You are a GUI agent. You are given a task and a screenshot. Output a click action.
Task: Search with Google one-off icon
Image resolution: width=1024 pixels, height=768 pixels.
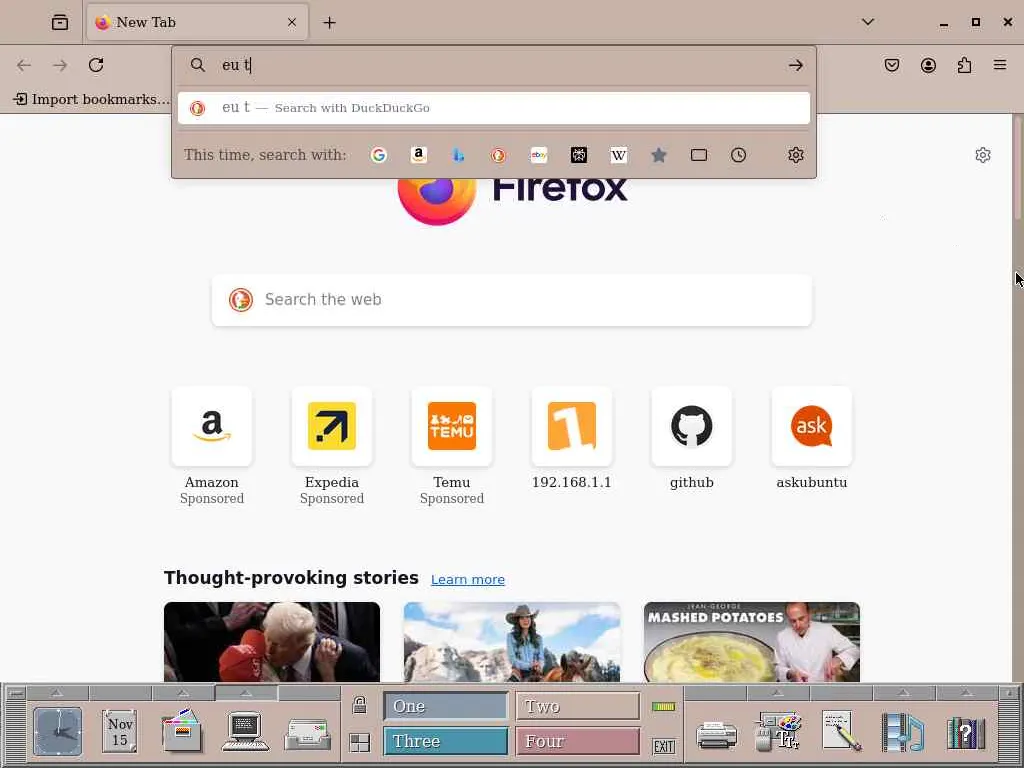pos(379,155)
